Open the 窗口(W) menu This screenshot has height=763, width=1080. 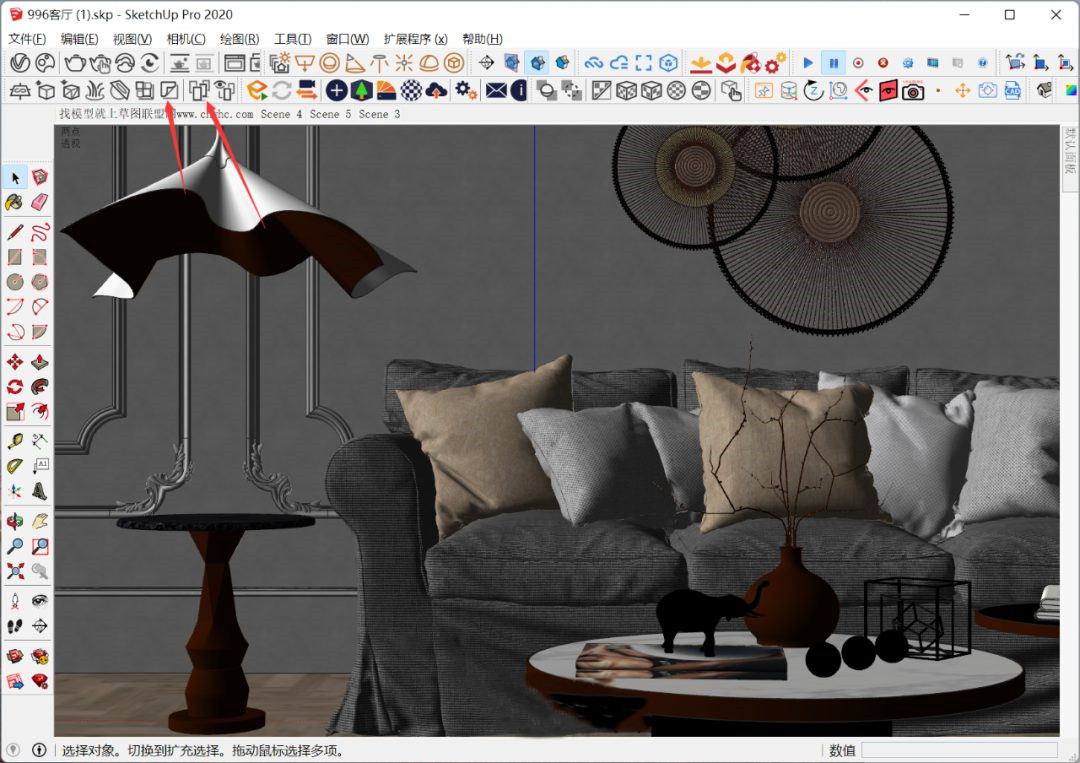coord(348,39)
